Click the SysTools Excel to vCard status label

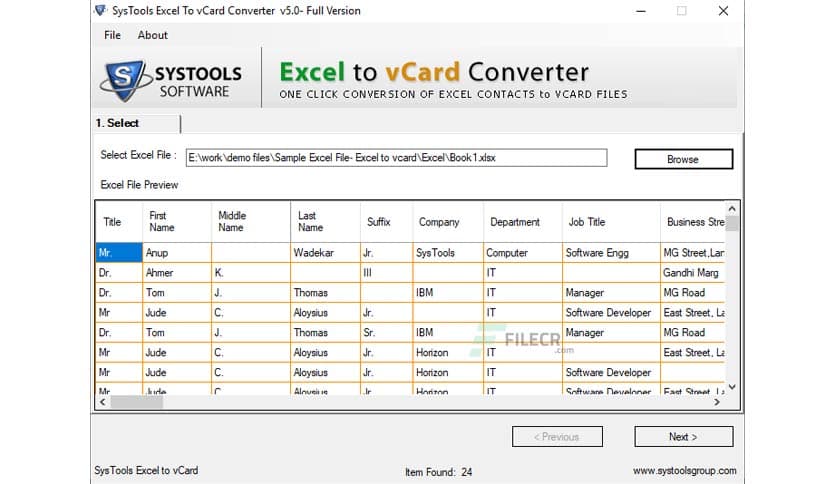click(x=146, y=471)
